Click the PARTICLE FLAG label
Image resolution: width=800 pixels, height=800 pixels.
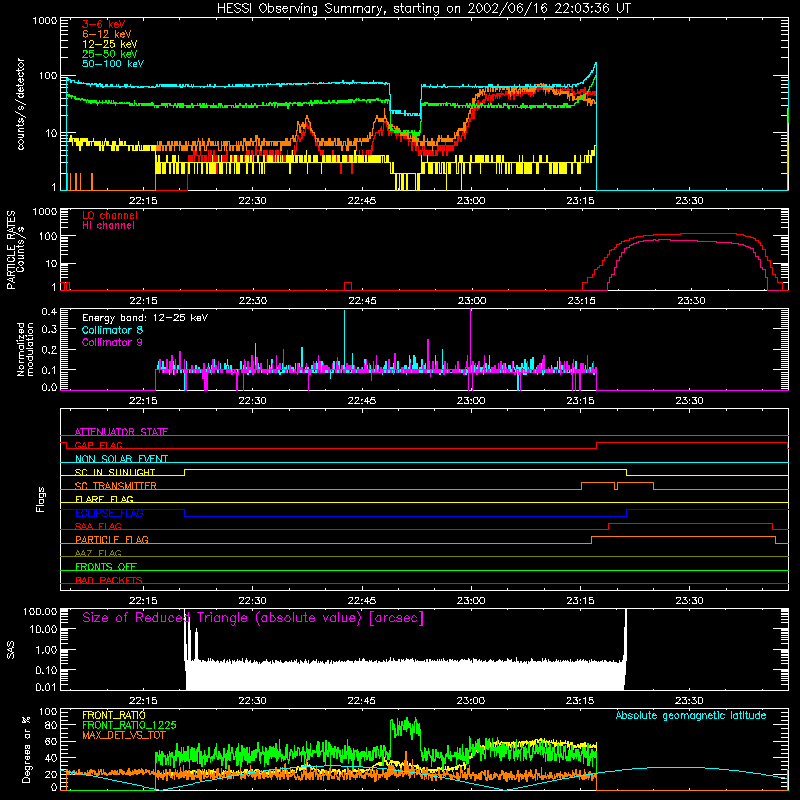[112, 539]
